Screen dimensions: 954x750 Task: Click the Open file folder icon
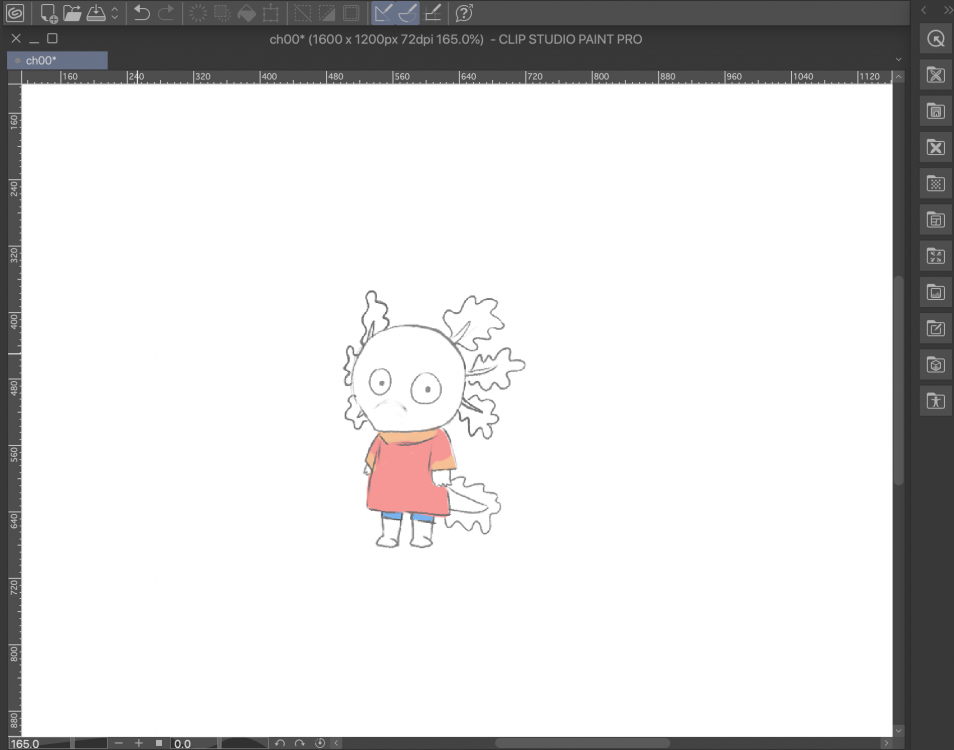click(x=72, y=13)
